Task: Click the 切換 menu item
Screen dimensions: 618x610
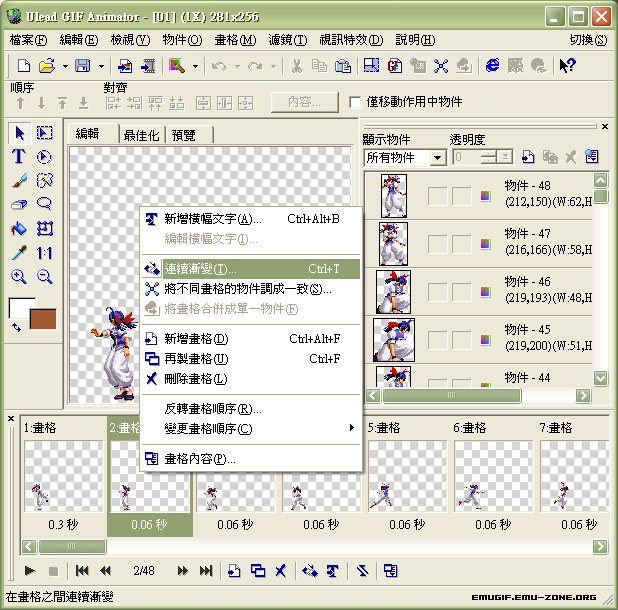Action: click(588, 40)
